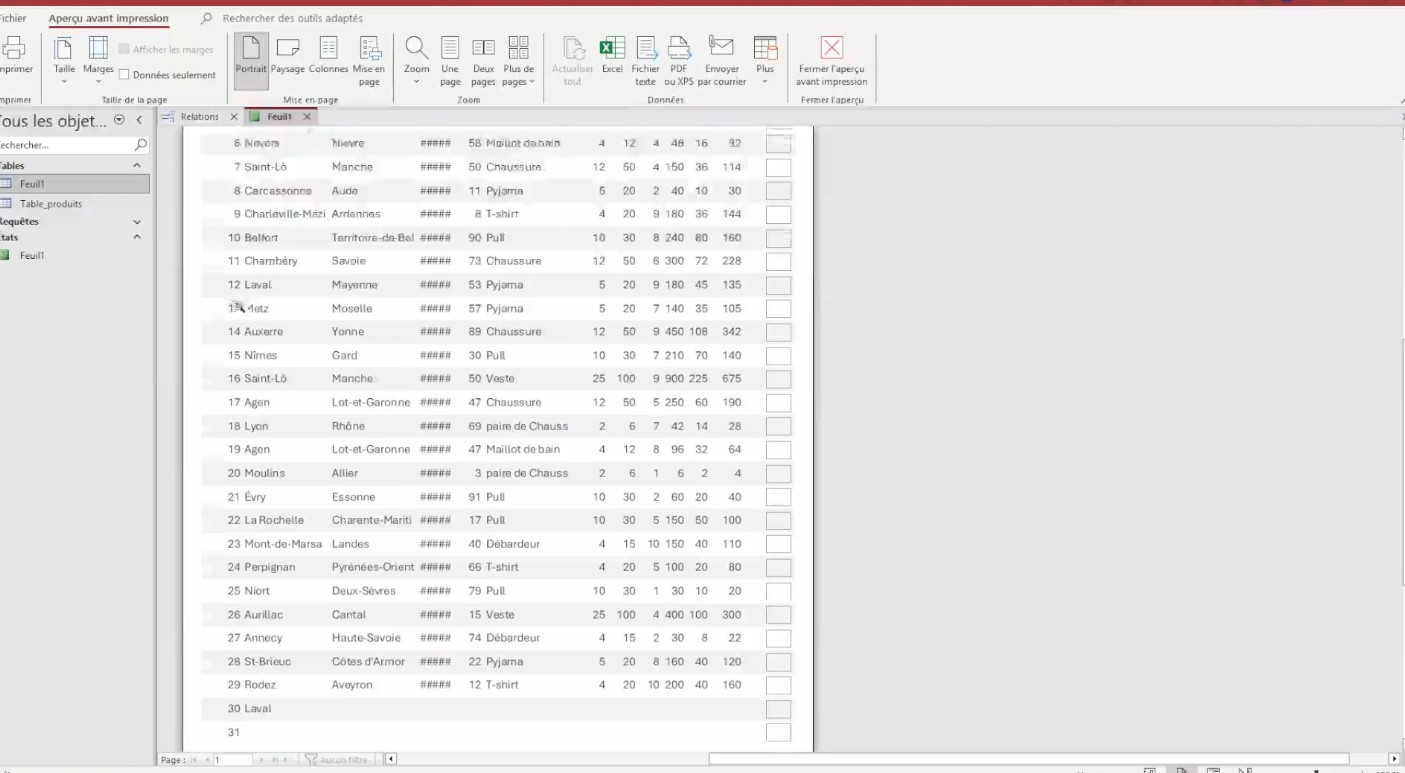
Task: Collapse the États group
Action: [137, 237]
